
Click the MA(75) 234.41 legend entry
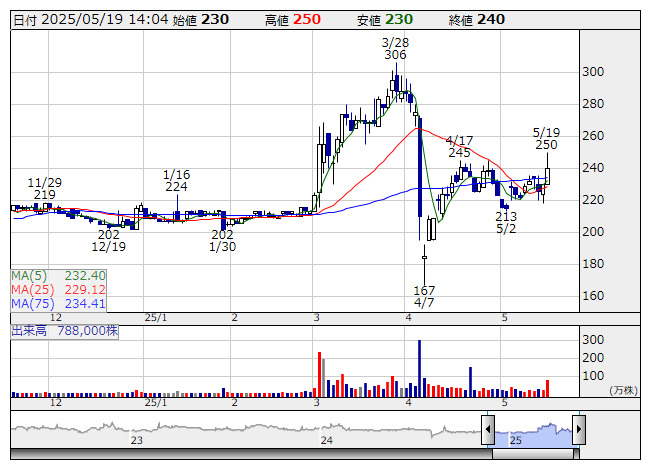(58, 303)
